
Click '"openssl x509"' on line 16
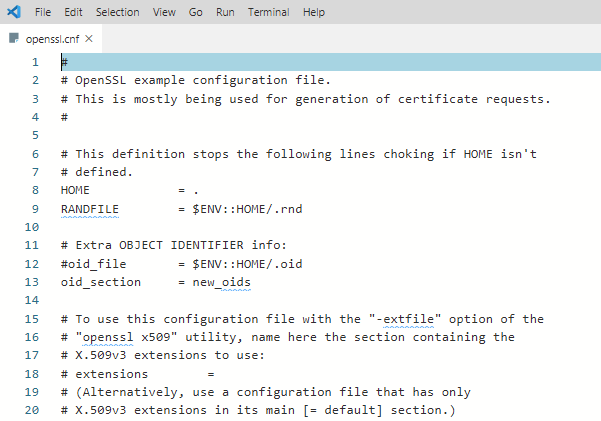[x=126, y=337]
